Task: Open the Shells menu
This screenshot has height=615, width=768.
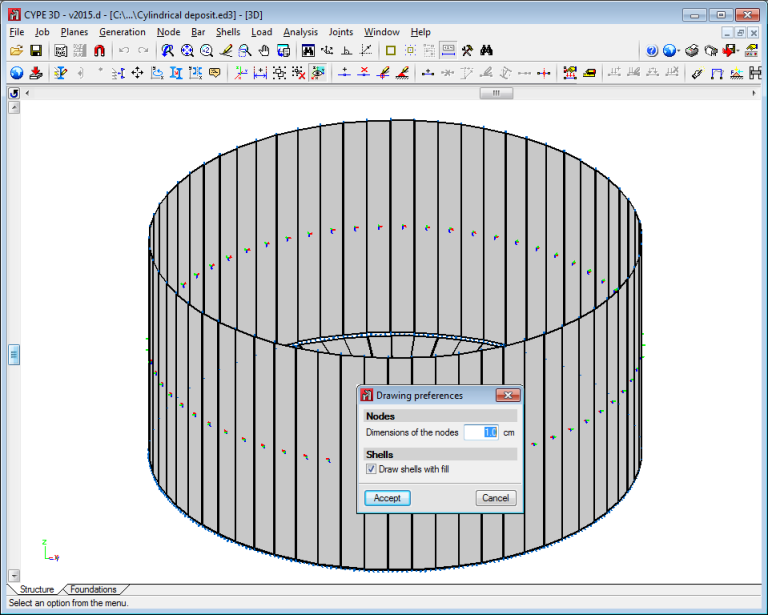Action: (228, 32)
